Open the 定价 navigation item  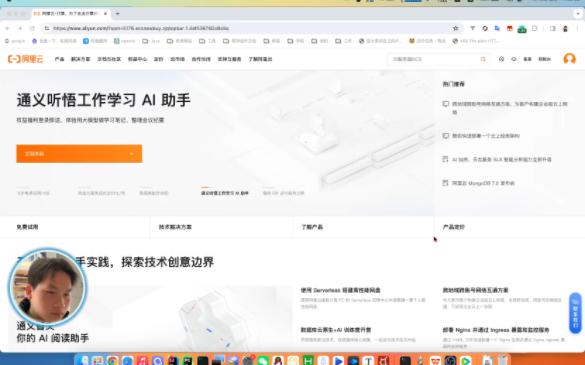pos(159,59)
